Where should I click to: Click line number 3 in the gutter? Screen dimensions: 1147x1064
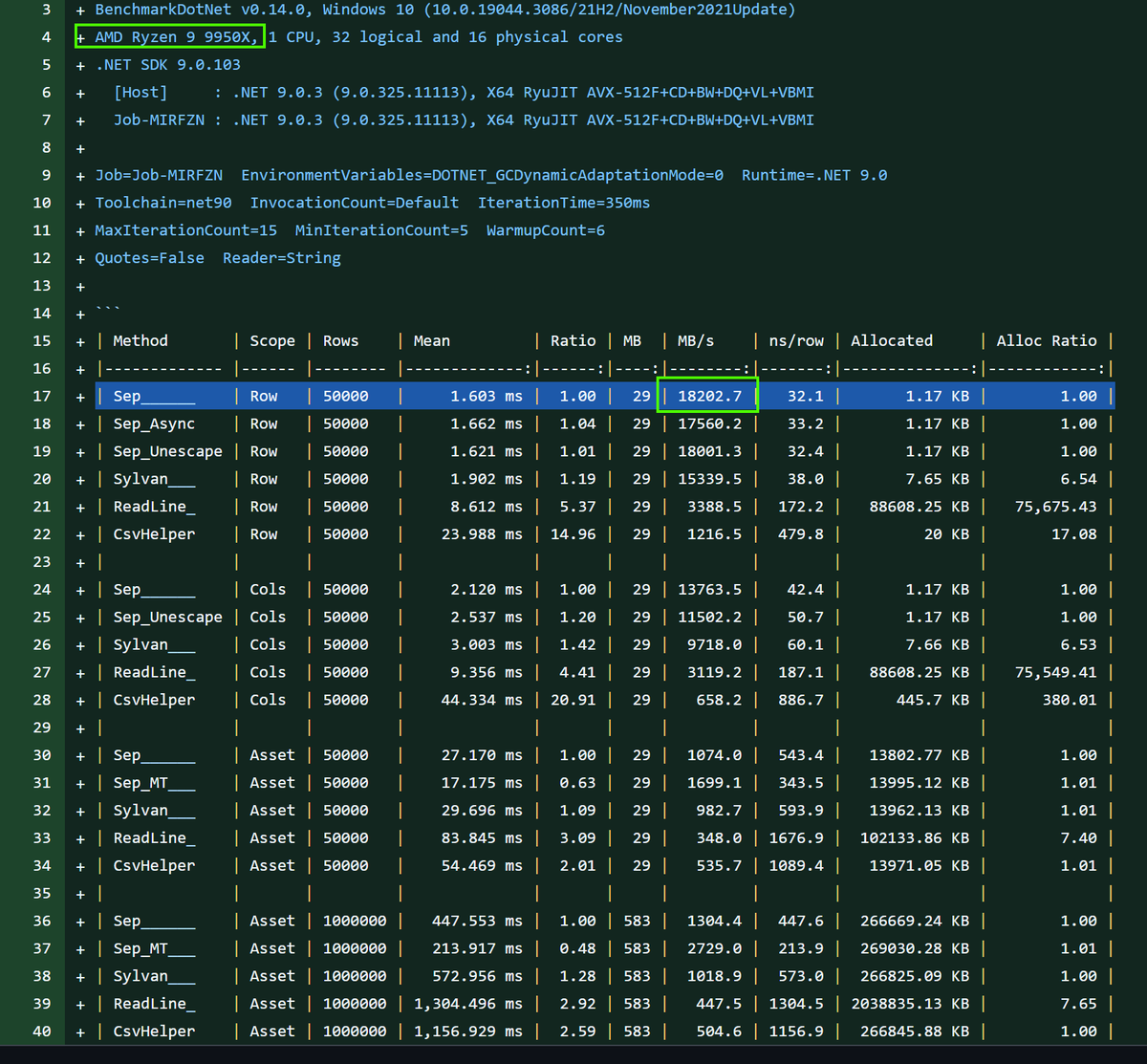tap(47, 10)
